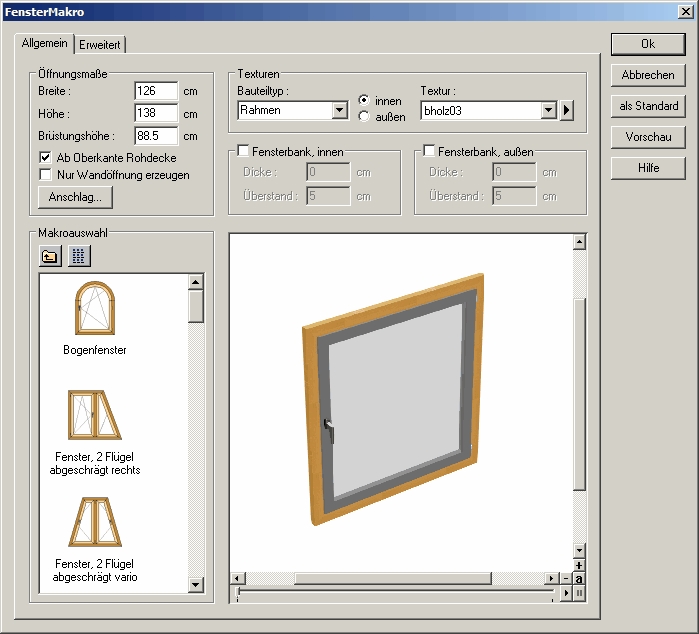Image resolution: width=699 pixels, height=634 pixels.
Task: Click the folder-up icon in Makroauswahl
Action: 50,256
